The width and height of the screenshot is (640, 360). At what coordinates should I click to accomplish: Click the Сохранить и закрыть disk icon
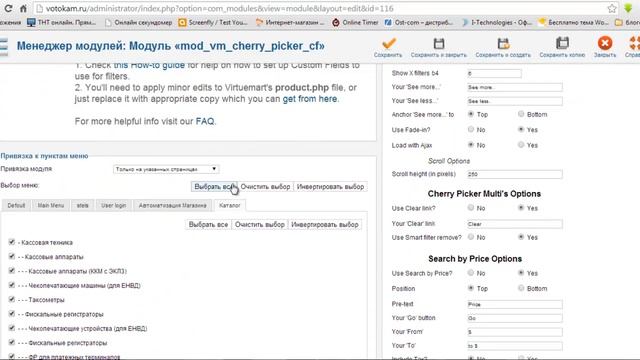(x=439, y=43)
